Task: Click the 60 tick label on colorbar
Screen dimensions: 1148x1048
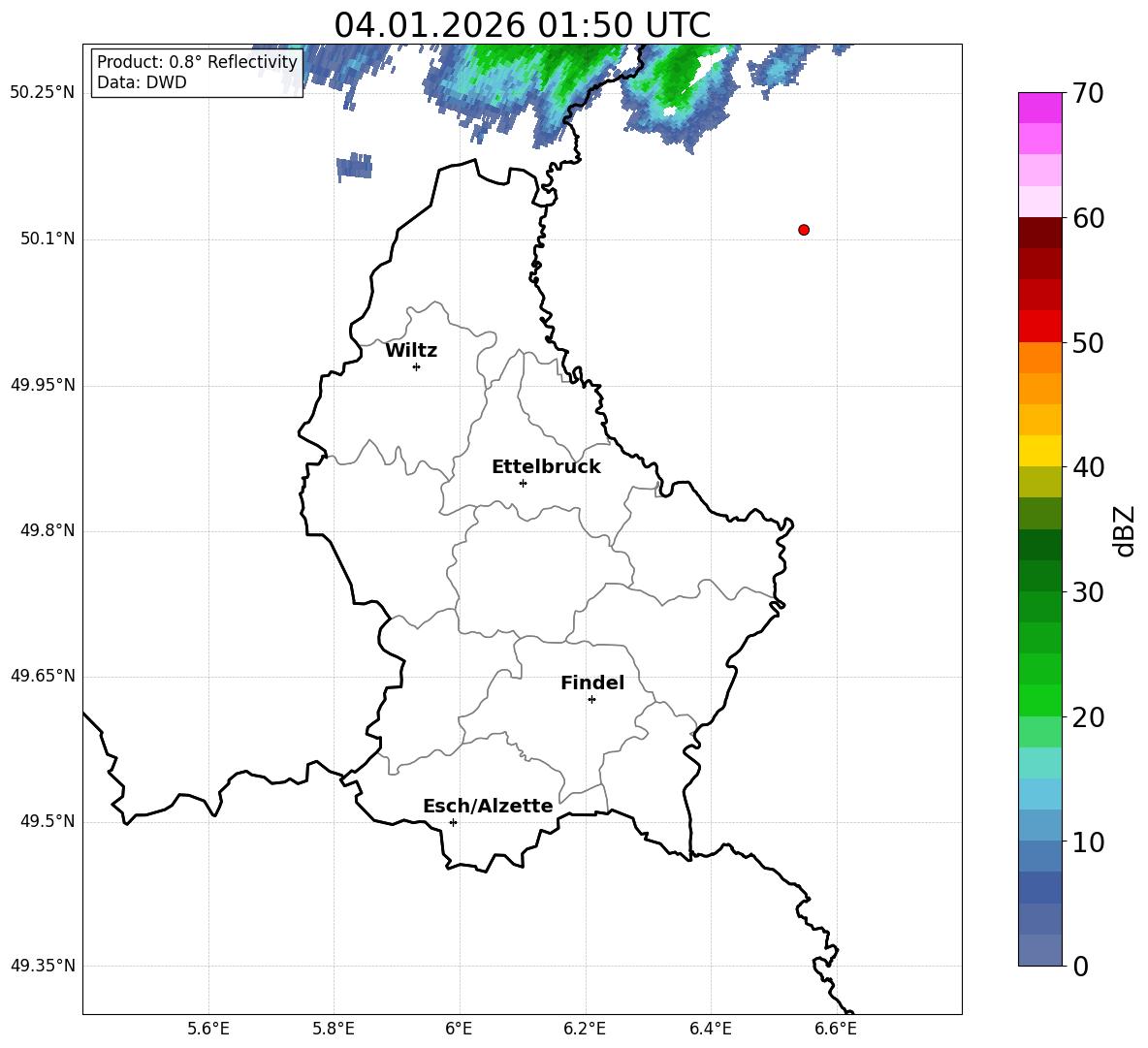Action: (x=1087, y=218)
